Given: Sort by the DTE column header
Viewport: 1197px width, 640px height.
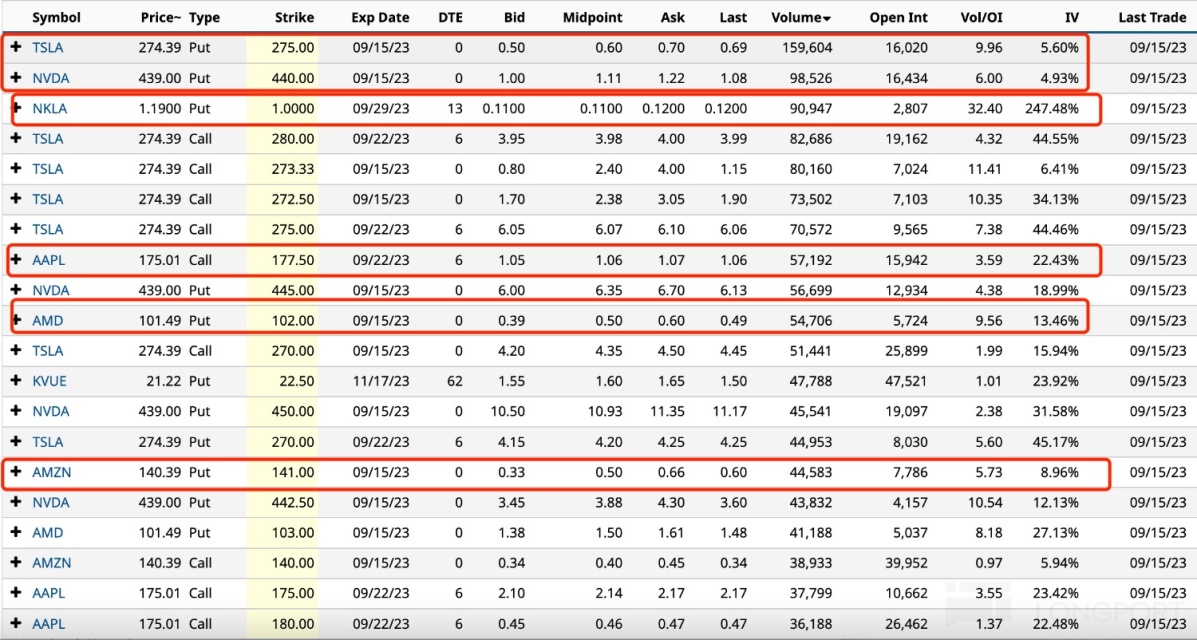Looking at the screenshot, I should tap(450, 17).
